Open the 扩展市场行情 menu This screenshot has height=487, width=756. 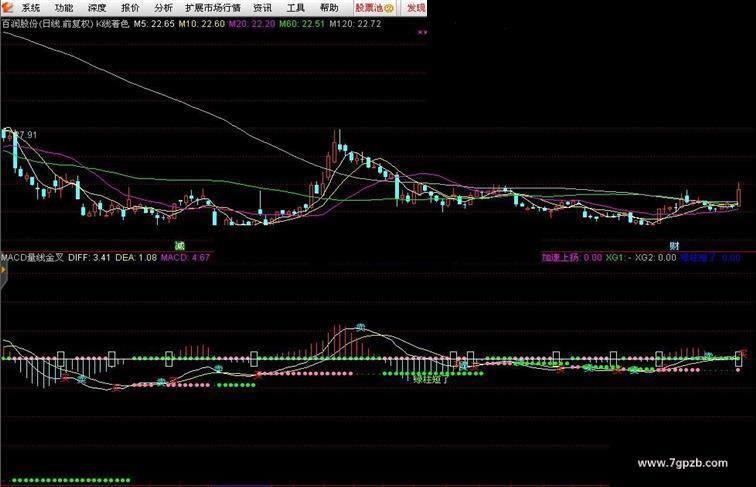click(213, 8)
